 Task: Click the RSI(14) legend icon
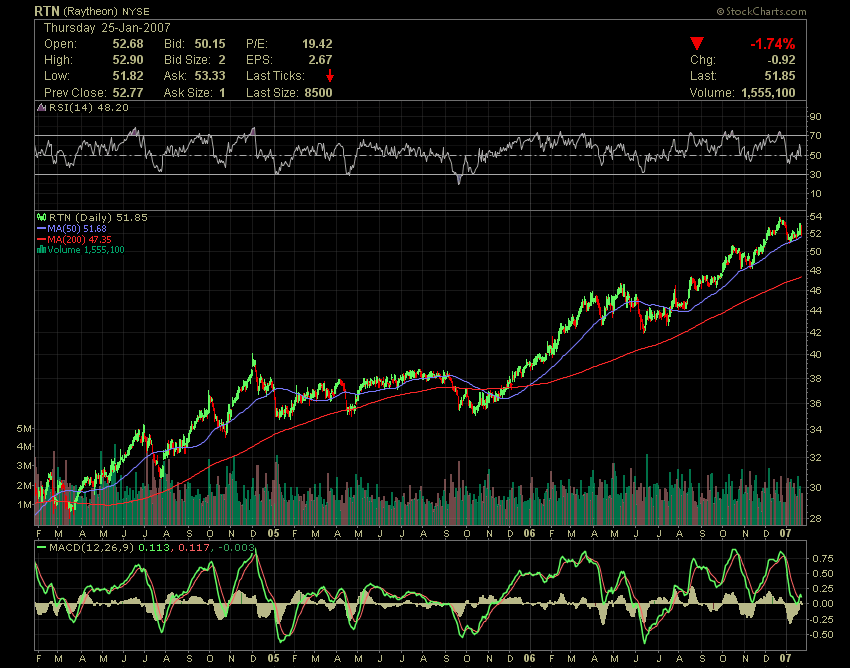(x=41, y=107)
